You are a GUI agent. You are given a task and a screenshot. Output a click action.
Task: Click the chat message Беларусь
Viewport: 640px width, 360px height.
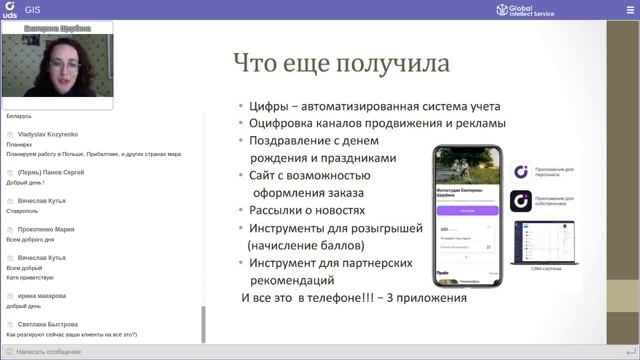click(19, 116)
